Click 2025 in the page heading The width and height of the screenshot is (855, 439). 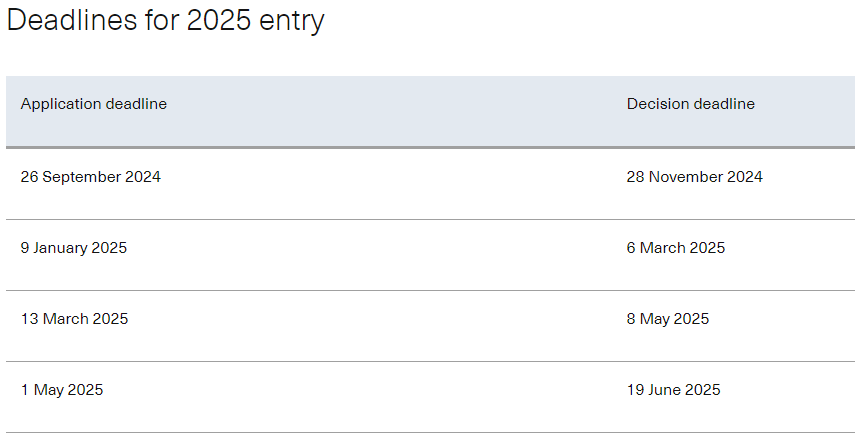pyautogui.click(x=219, y=20)
